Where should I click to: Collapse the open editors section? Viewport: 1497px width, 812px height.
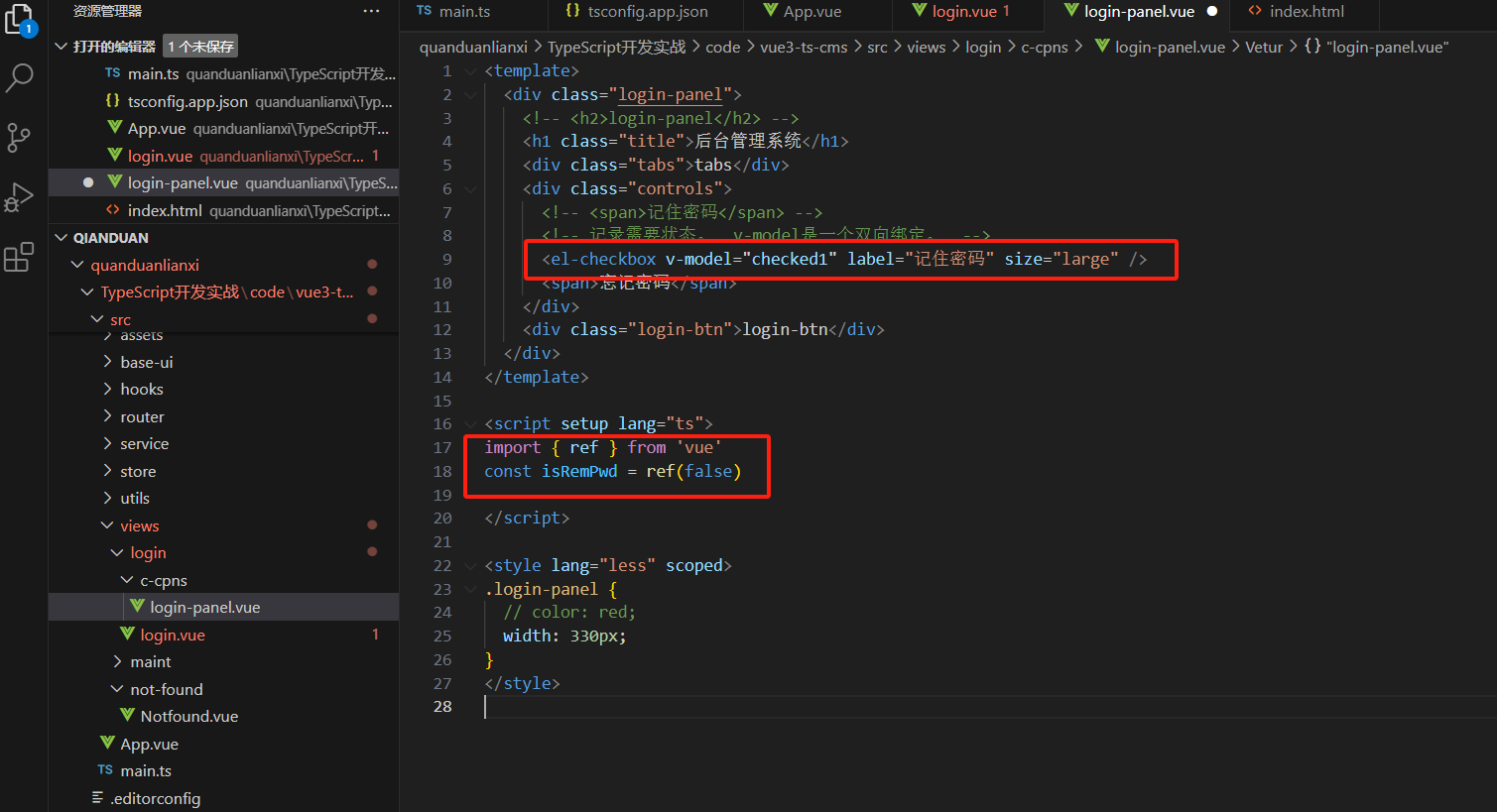point(62,47)
